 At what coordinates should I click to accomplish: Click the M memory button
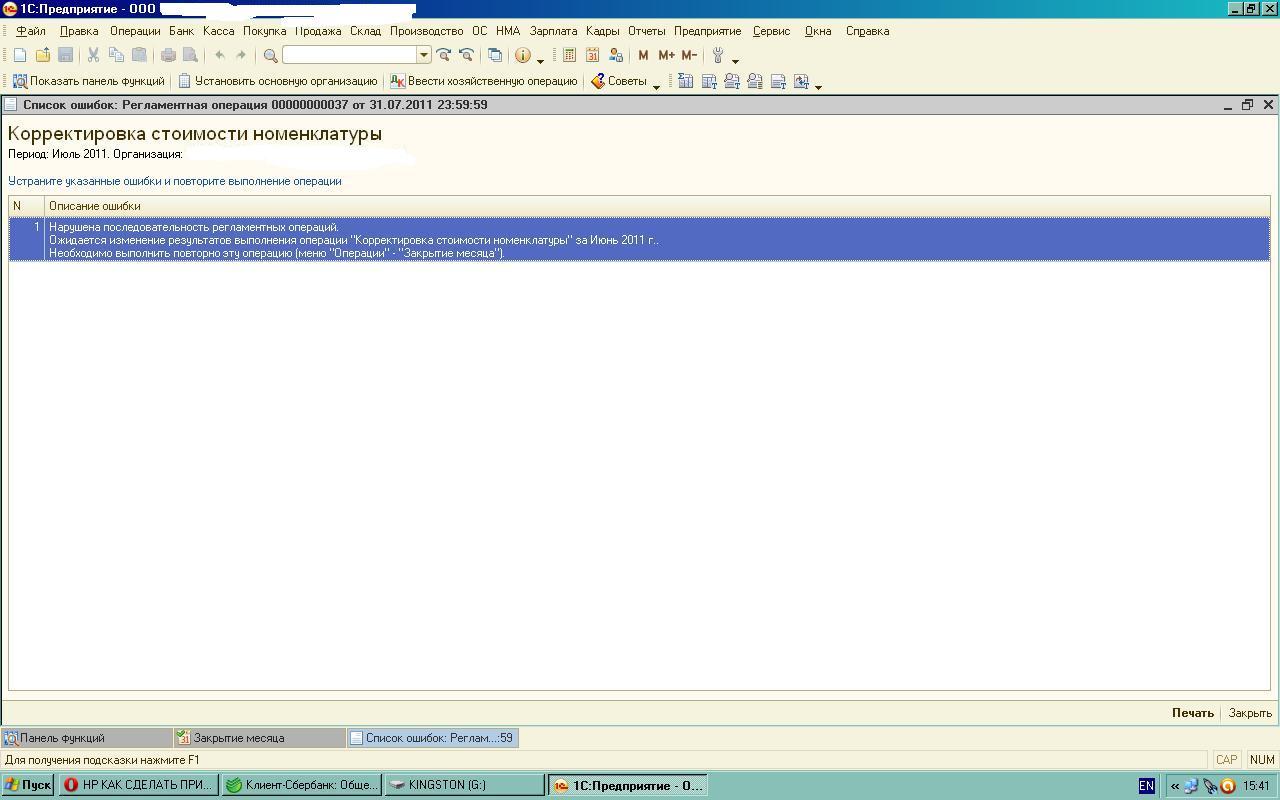(x=643, y=55)
